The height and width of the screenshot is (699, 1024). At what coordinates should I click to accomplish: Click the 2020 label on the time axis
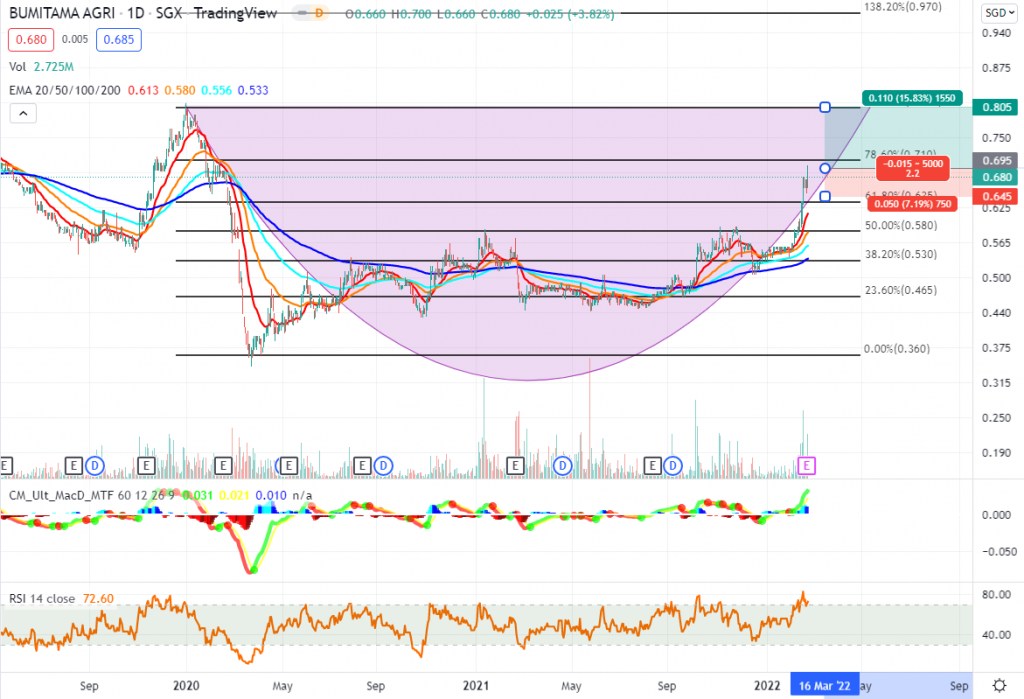point(185,686)
